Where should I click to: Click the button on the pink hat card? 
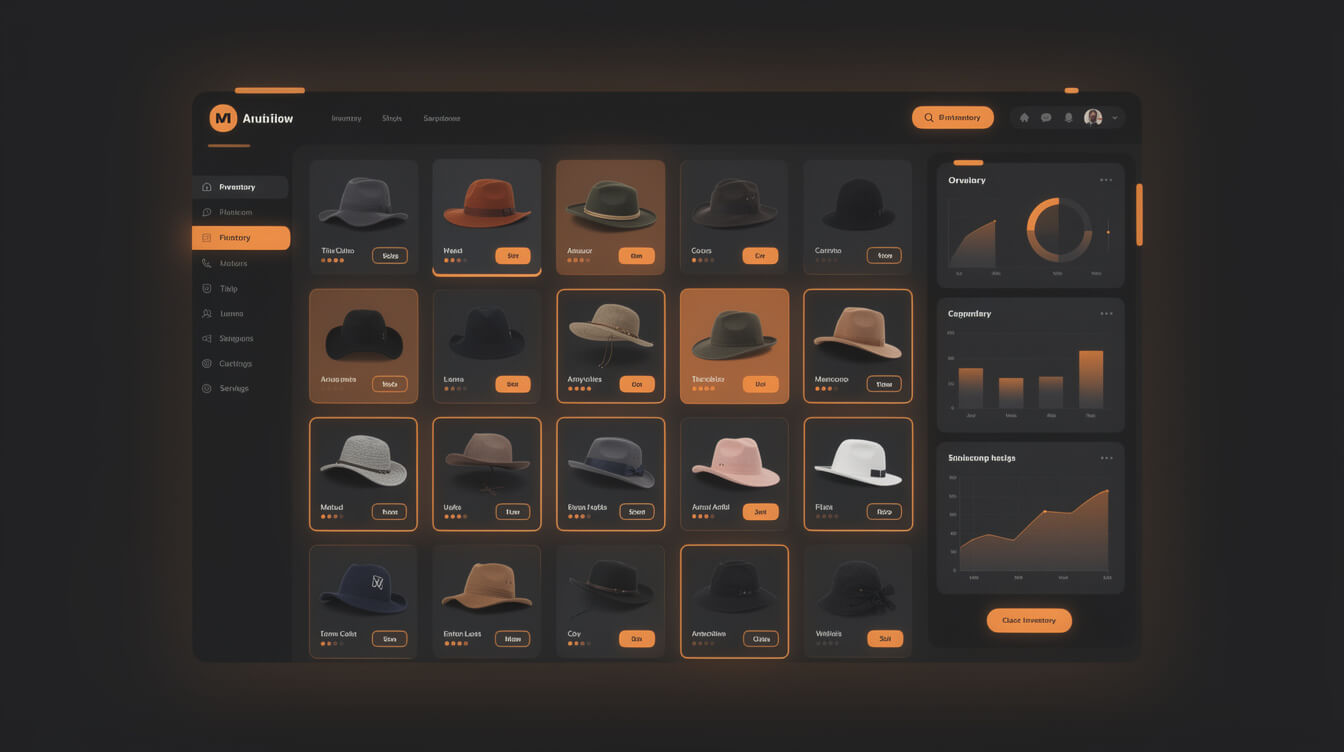pyautogui.click(x=760, y=512)
